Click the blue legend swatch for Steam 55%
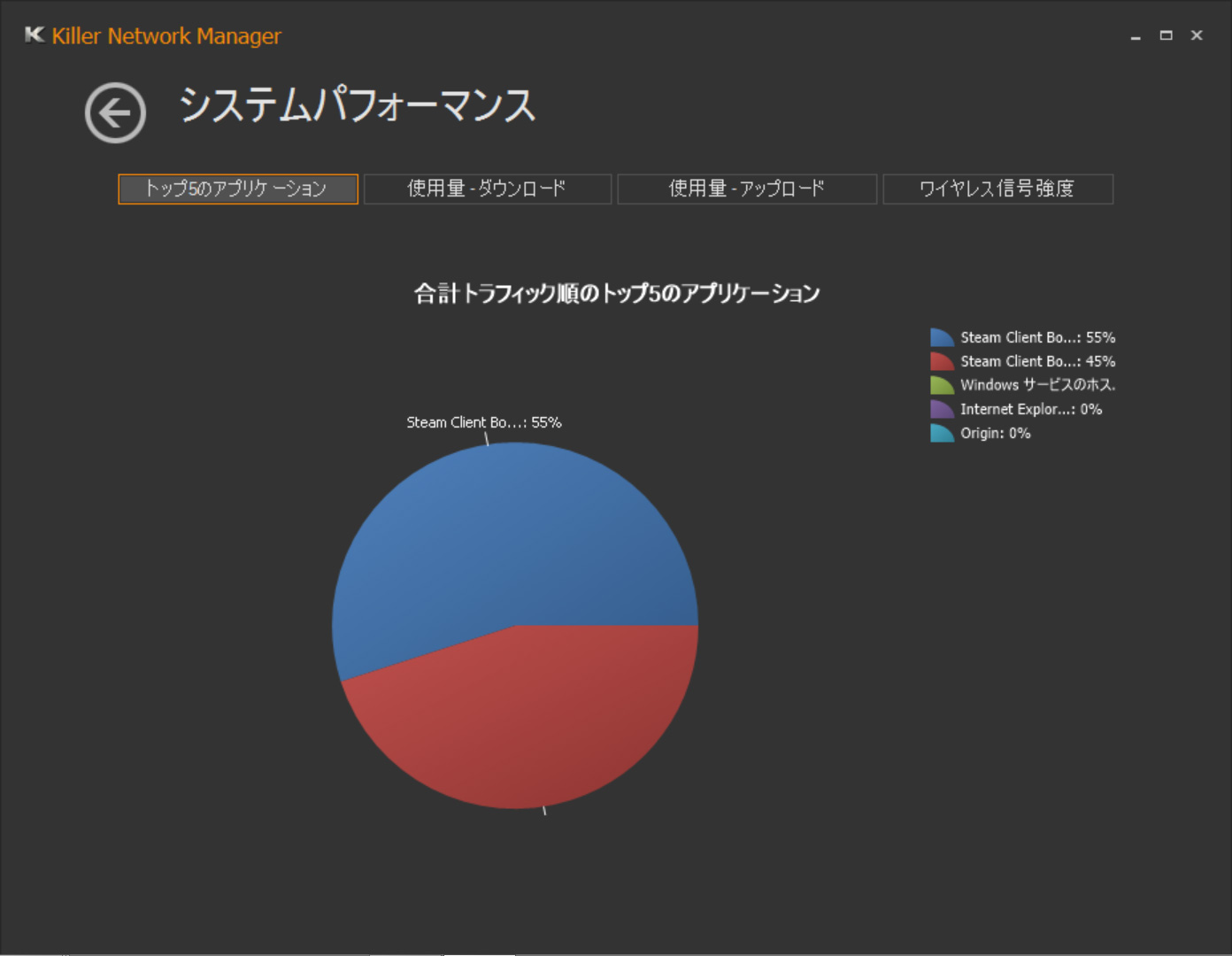 click(x=942, y=337)
